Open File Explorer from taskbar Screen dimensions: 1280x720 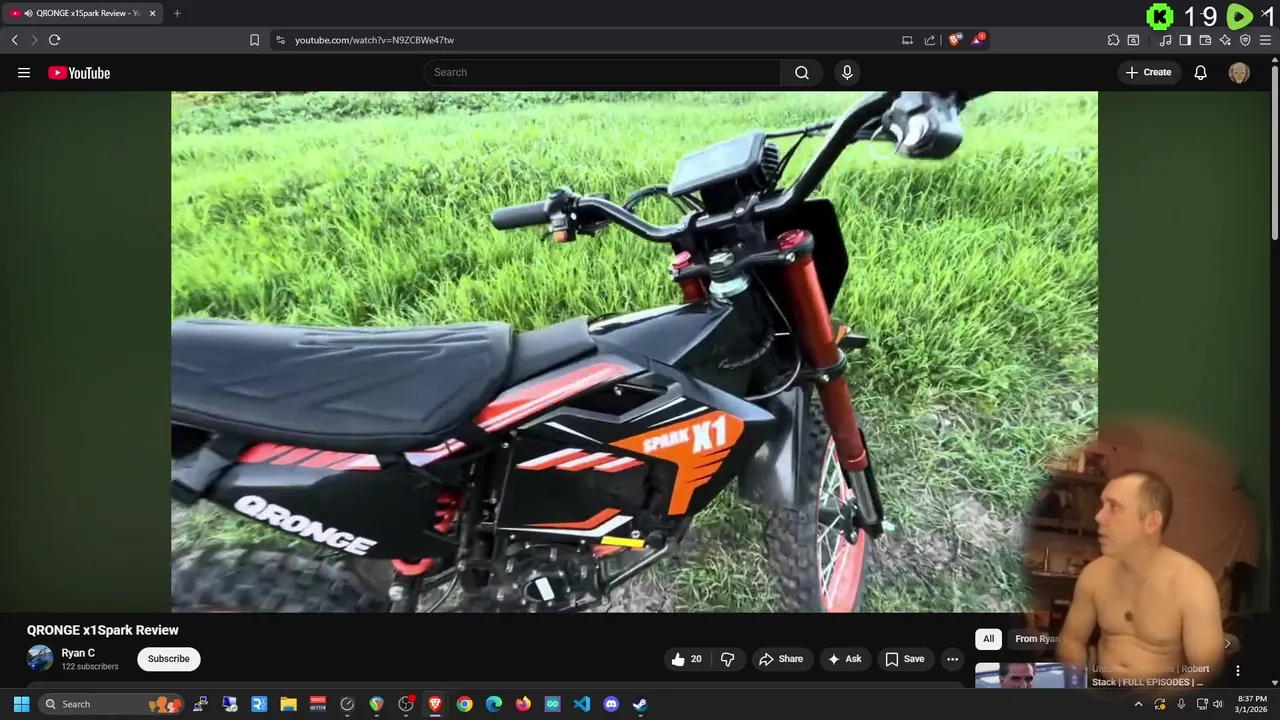[288, 704]
